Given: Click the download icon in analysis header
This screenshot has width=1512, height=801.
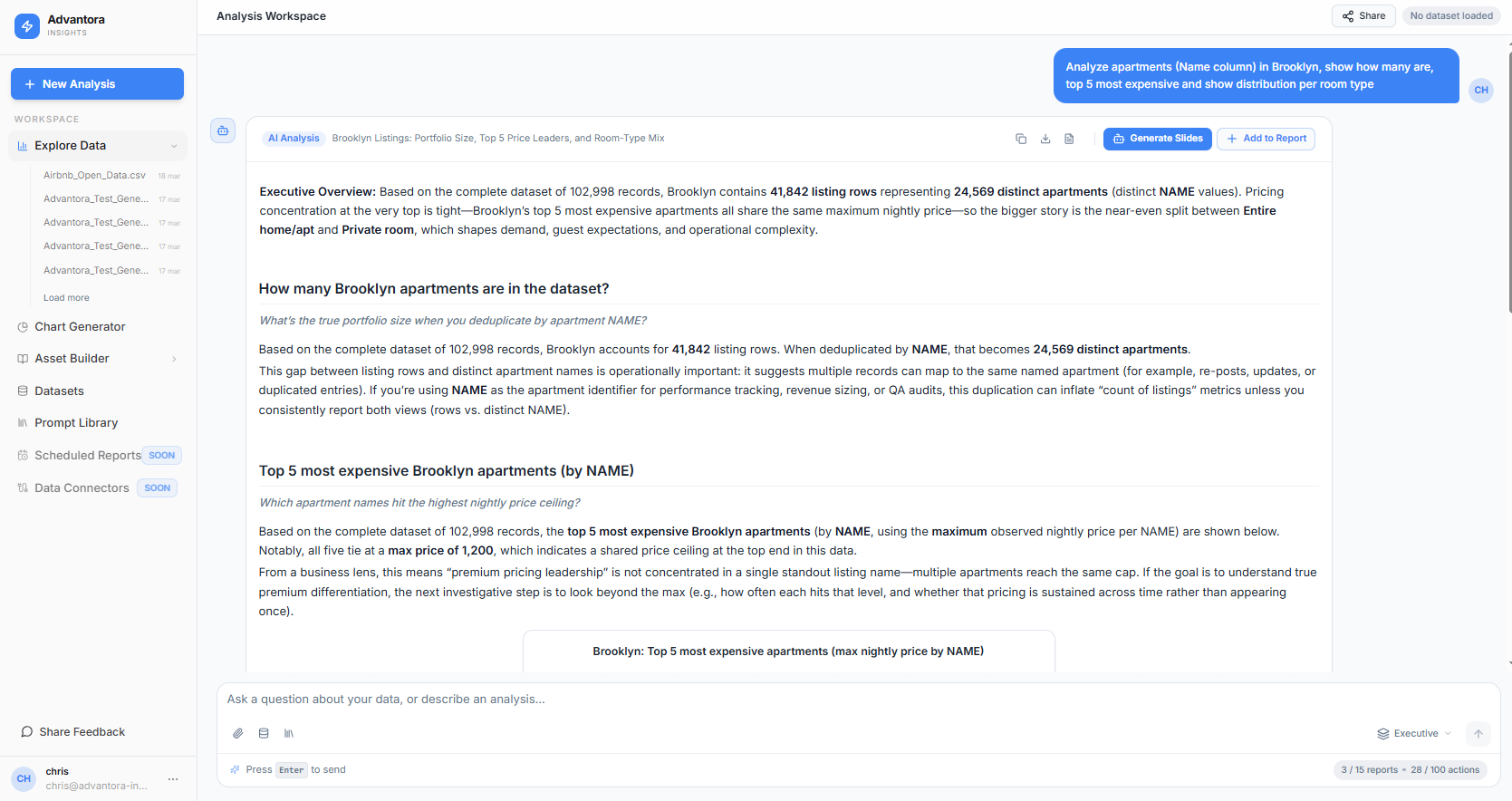Looking at the screenshot, I should pos(1045,139).
